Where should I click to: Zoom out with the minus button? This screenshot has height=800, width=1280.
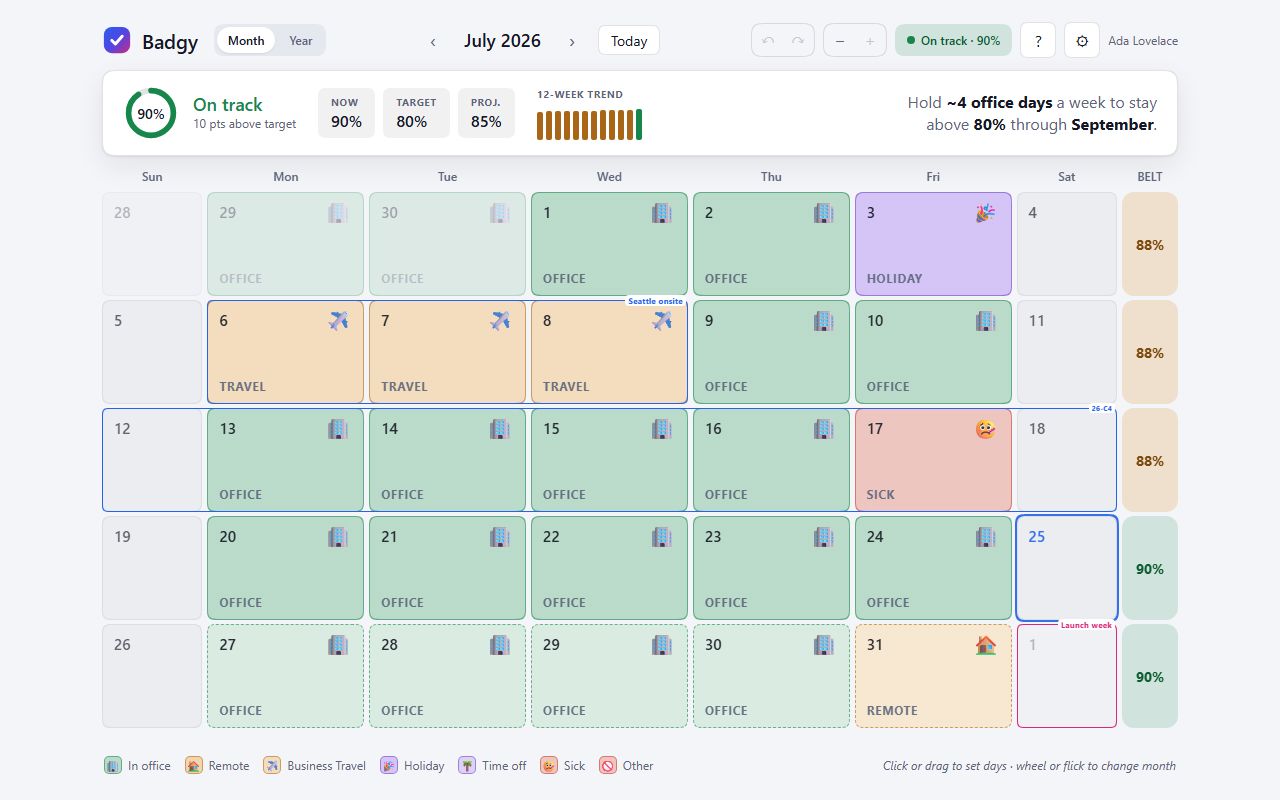pyautogui.click(x=840, y=41)
